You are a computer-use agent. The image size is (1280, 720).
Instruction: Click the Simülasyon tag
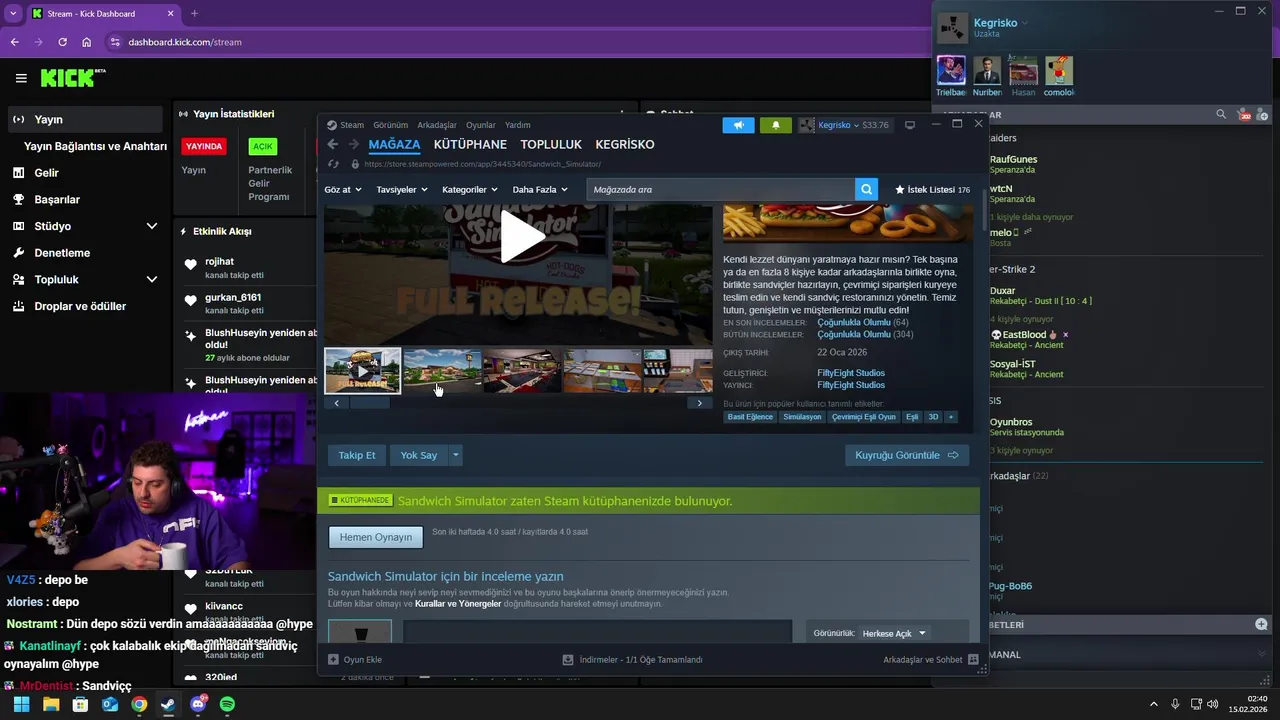802,417
